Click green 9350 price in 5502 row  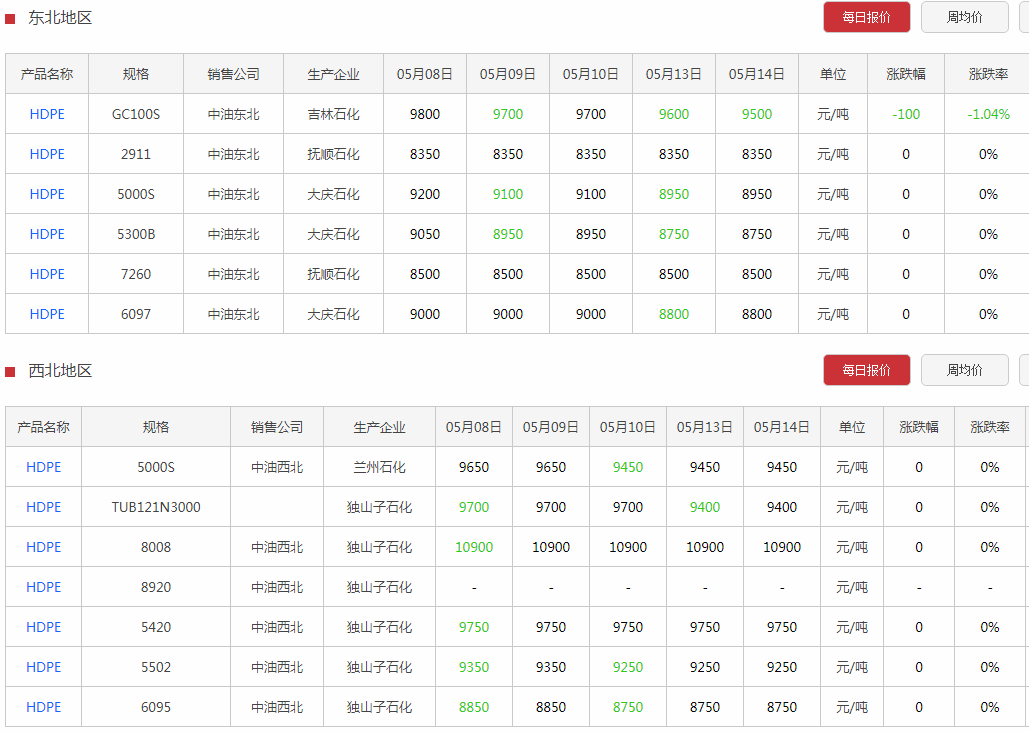pos(474,668)
